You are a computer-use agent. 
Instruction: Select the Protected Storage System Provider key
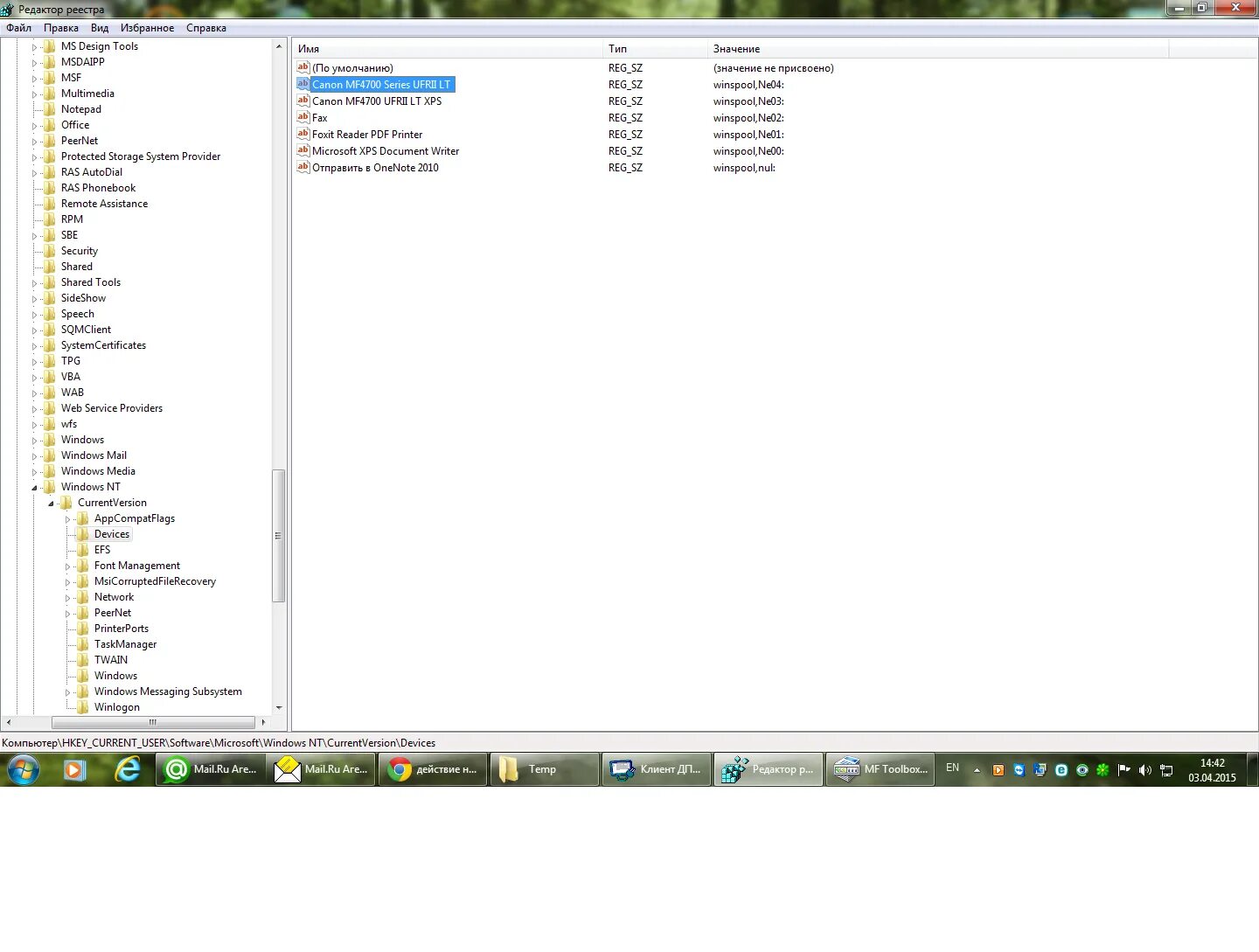point(141,156)
